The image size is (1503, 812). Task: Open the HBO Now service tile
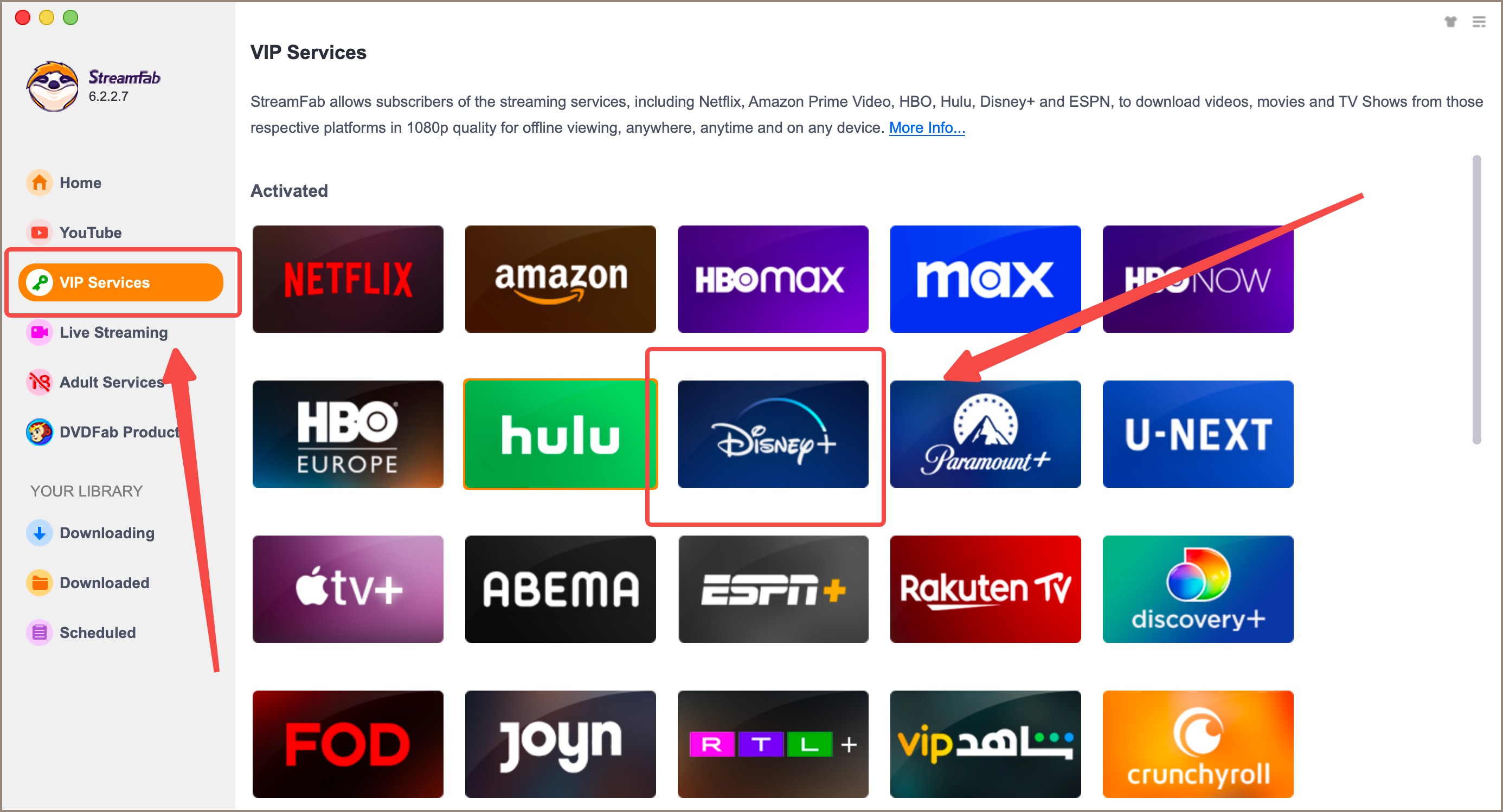coord(1197,279)
